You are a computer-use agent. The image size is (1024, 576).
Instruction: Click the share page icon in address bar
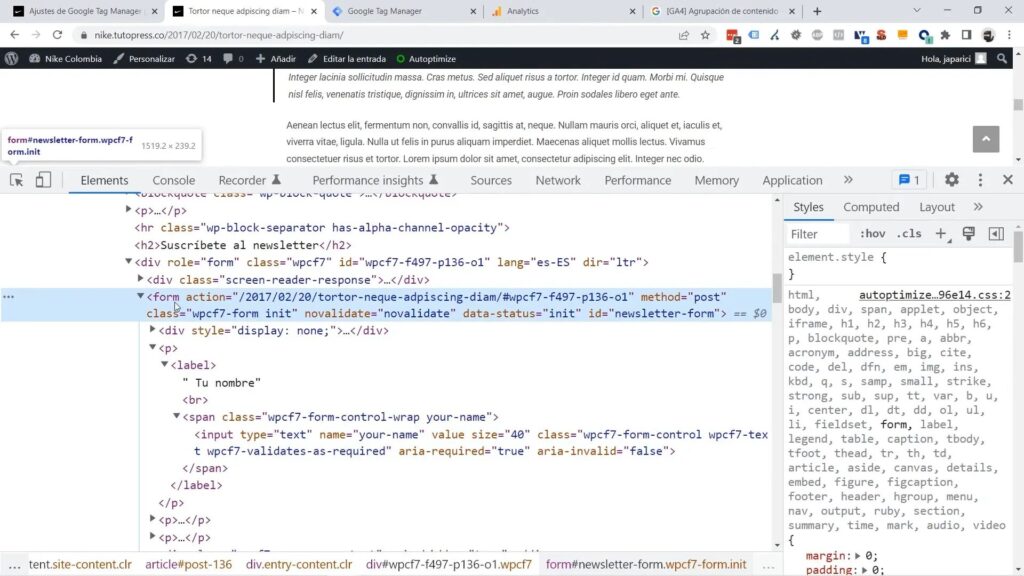pyautogui.click(x=684, y=35)
